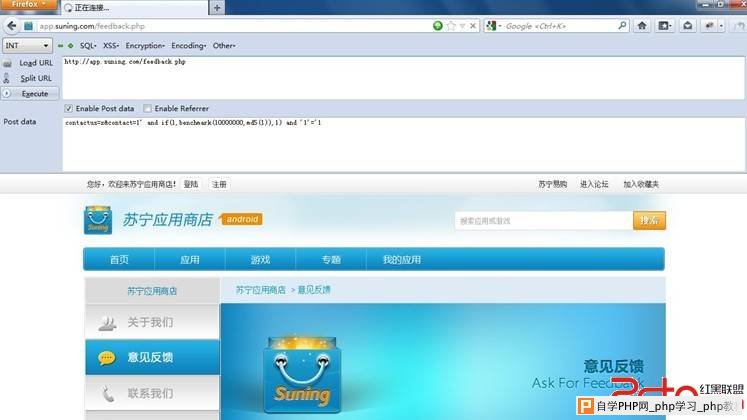
Task: Click the search magnifier icon
Action: (x=622, y=26)
